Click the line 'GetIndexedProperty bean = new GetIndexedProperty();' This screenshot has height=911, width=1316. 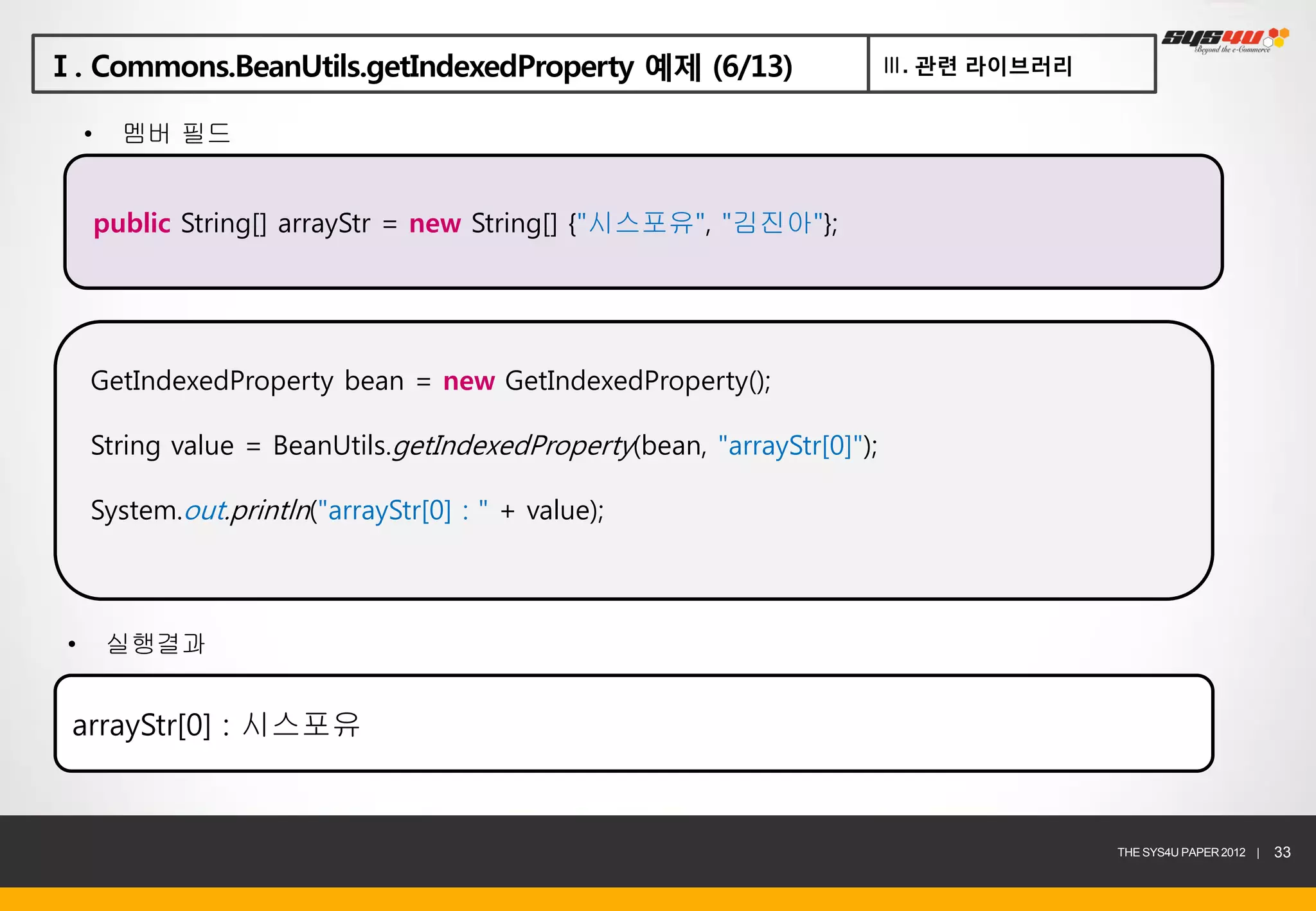point(431,381)
